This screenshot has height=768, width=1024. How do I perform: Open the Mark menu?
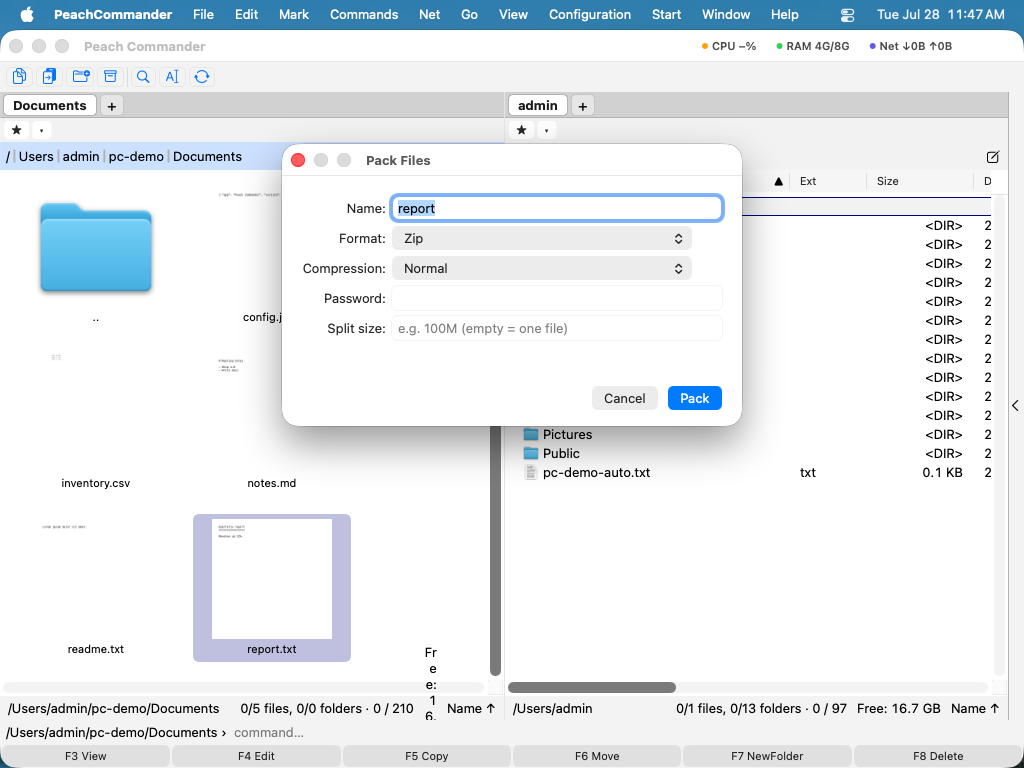tap(294, 14)
